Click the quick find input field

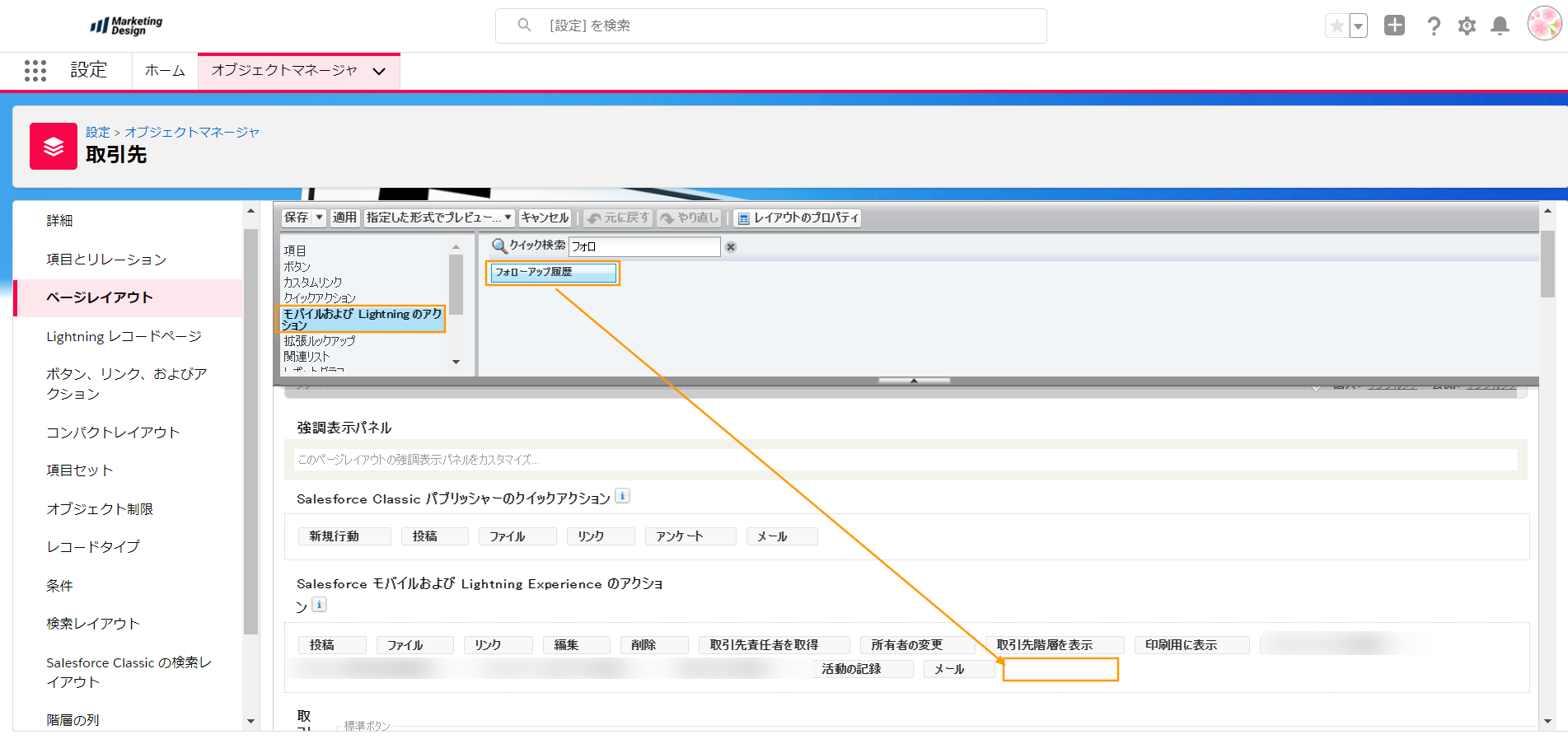click(x=644, y=246)
